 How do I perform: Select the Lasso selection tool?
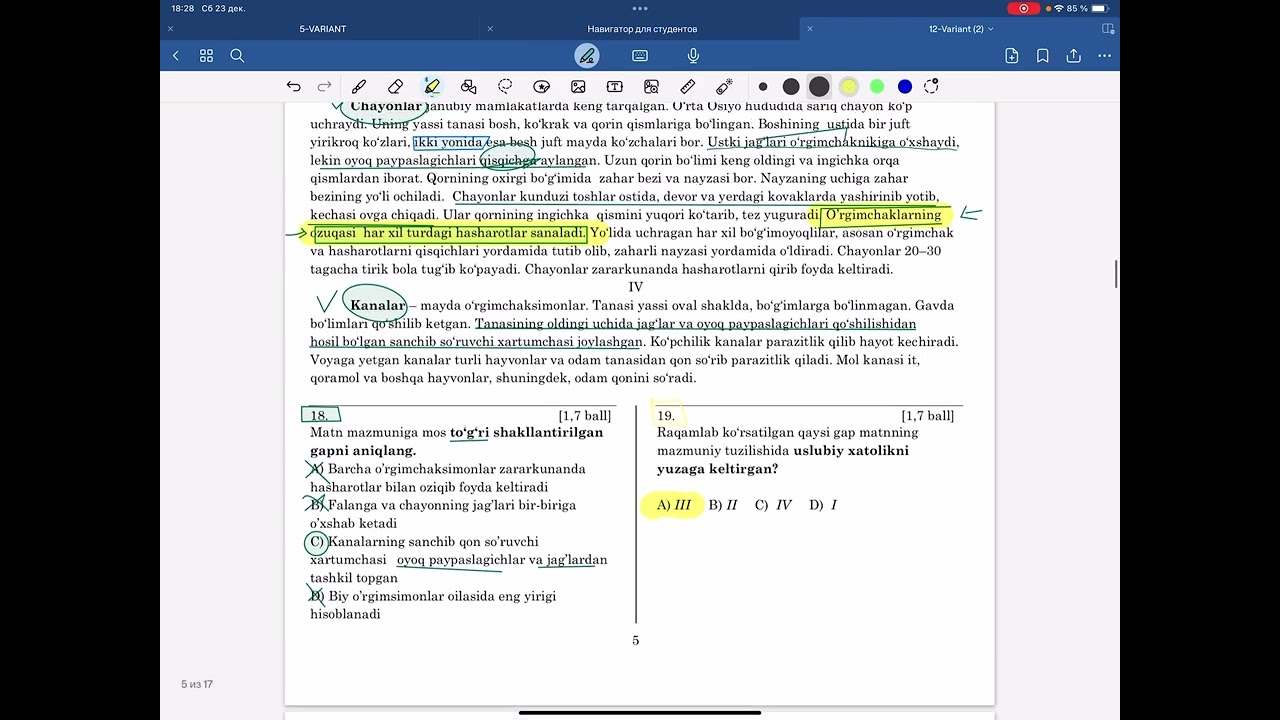pos(505,86)
